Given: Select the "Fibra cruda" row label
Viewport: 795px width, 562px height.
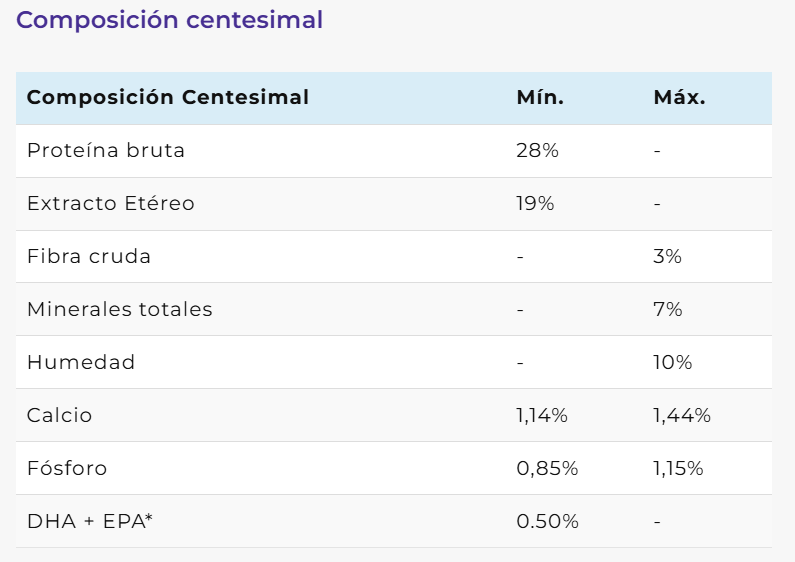Looking at the screenshot, I should (x=89, y=257).
